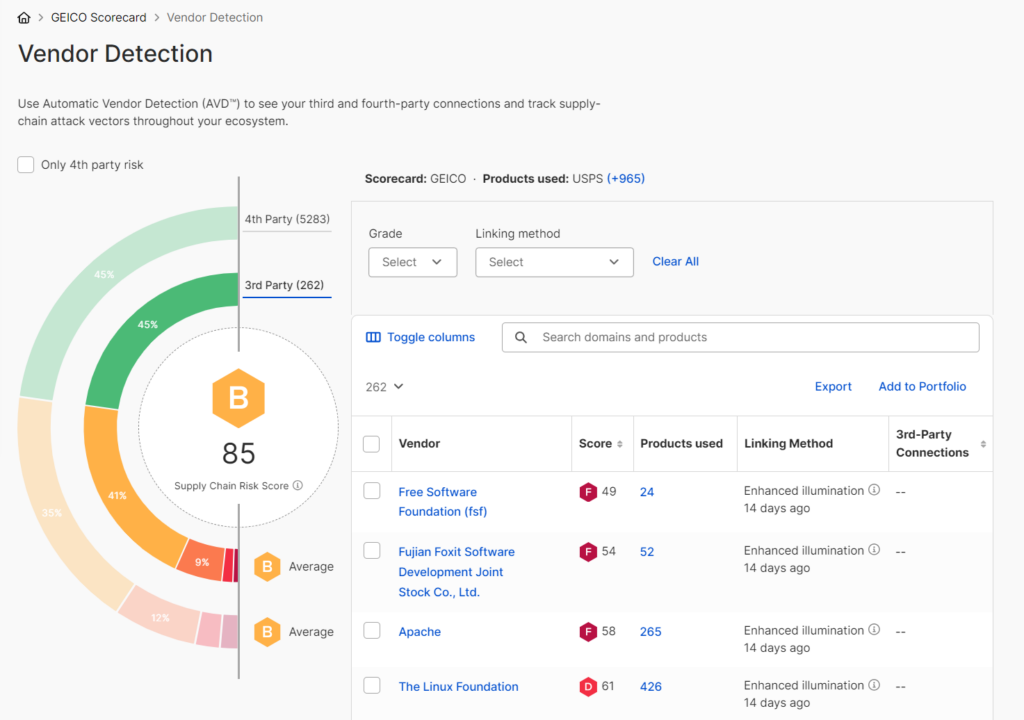Open 24 products used link
Screen dimensions: 1024x720
[647, 492]
